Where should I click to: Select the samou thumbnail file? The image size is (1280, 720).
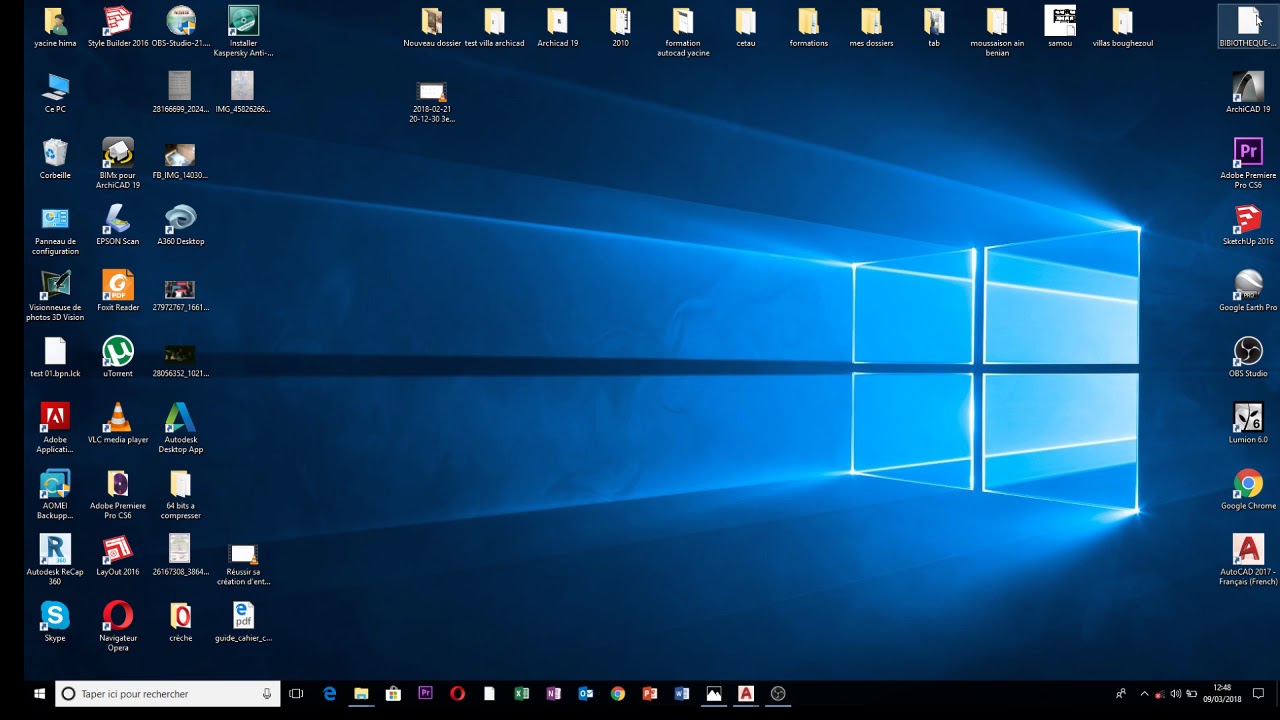click(x=1060, y=27)
